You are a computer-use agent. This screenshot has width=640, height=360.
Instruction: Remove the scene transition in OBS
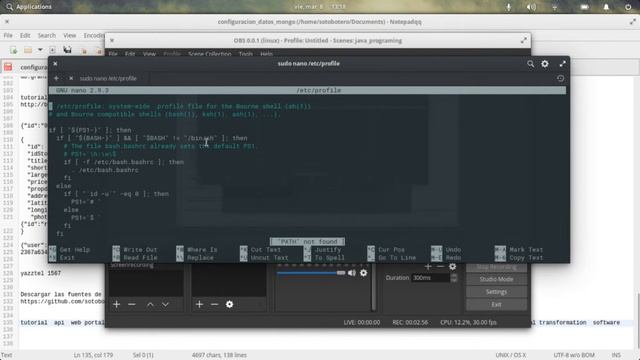440,267
